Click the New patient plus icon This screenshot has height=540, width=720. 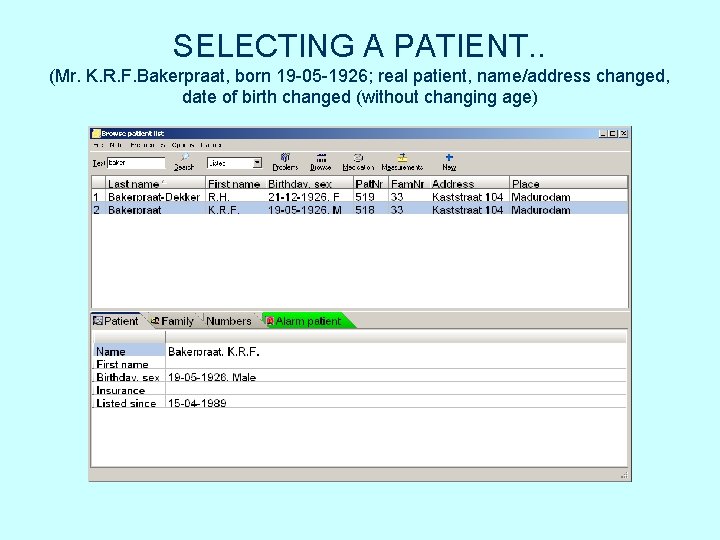449,158
